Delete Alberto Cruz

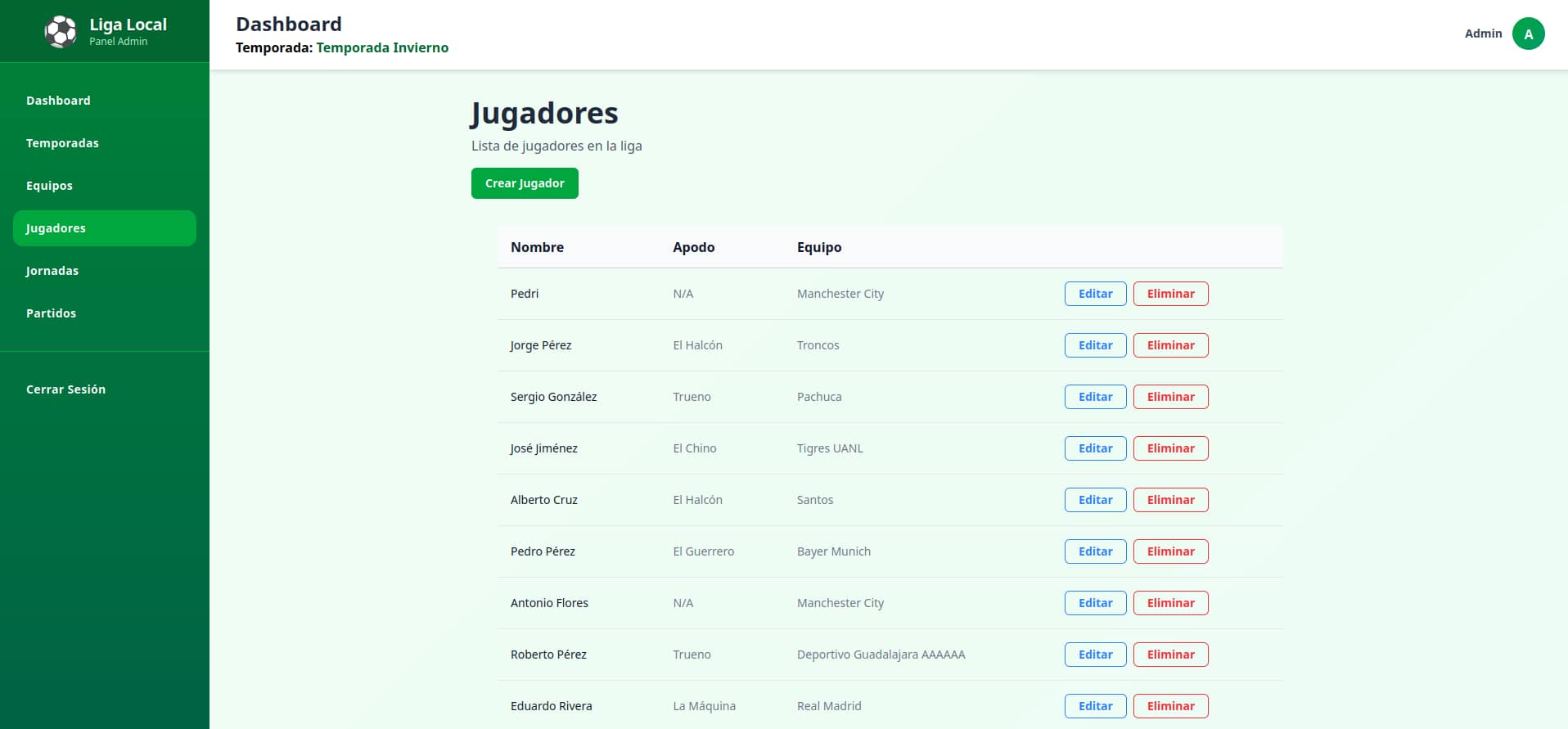click(1170, 500)
